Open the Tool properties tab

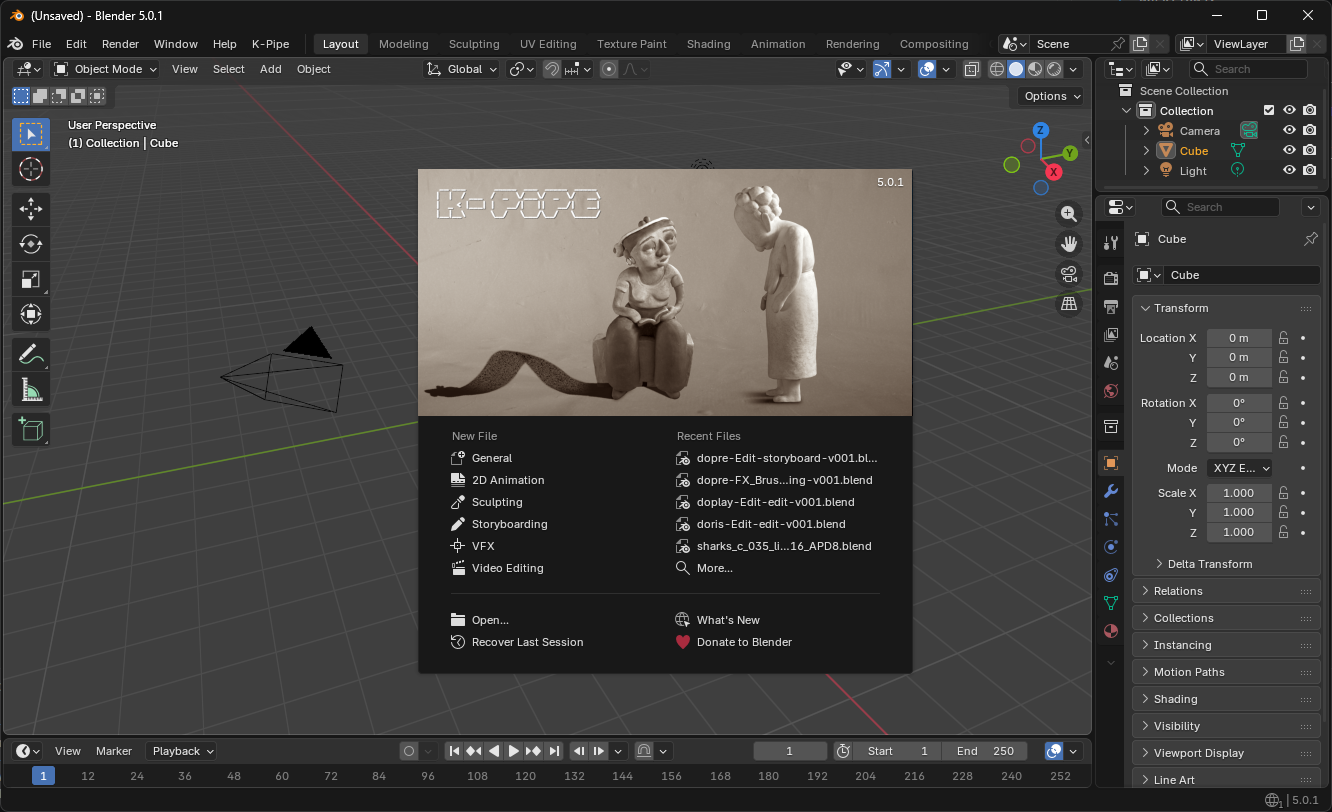click(1110, 243)
